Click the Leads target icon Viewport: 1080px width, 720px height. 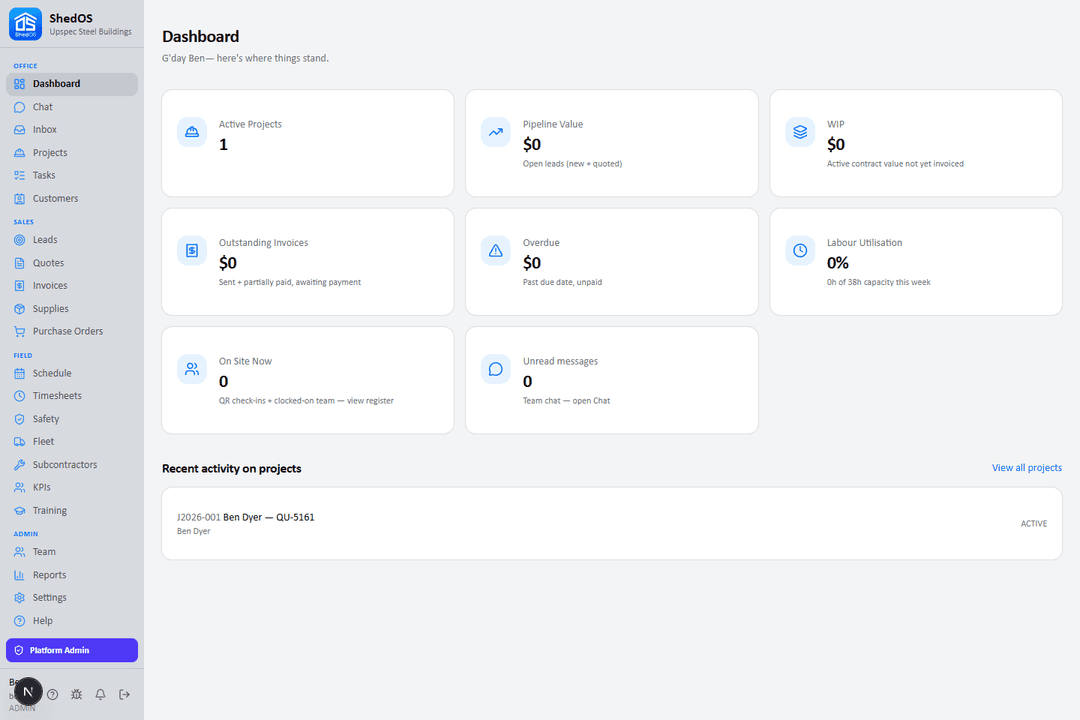(x=19, y=240)
